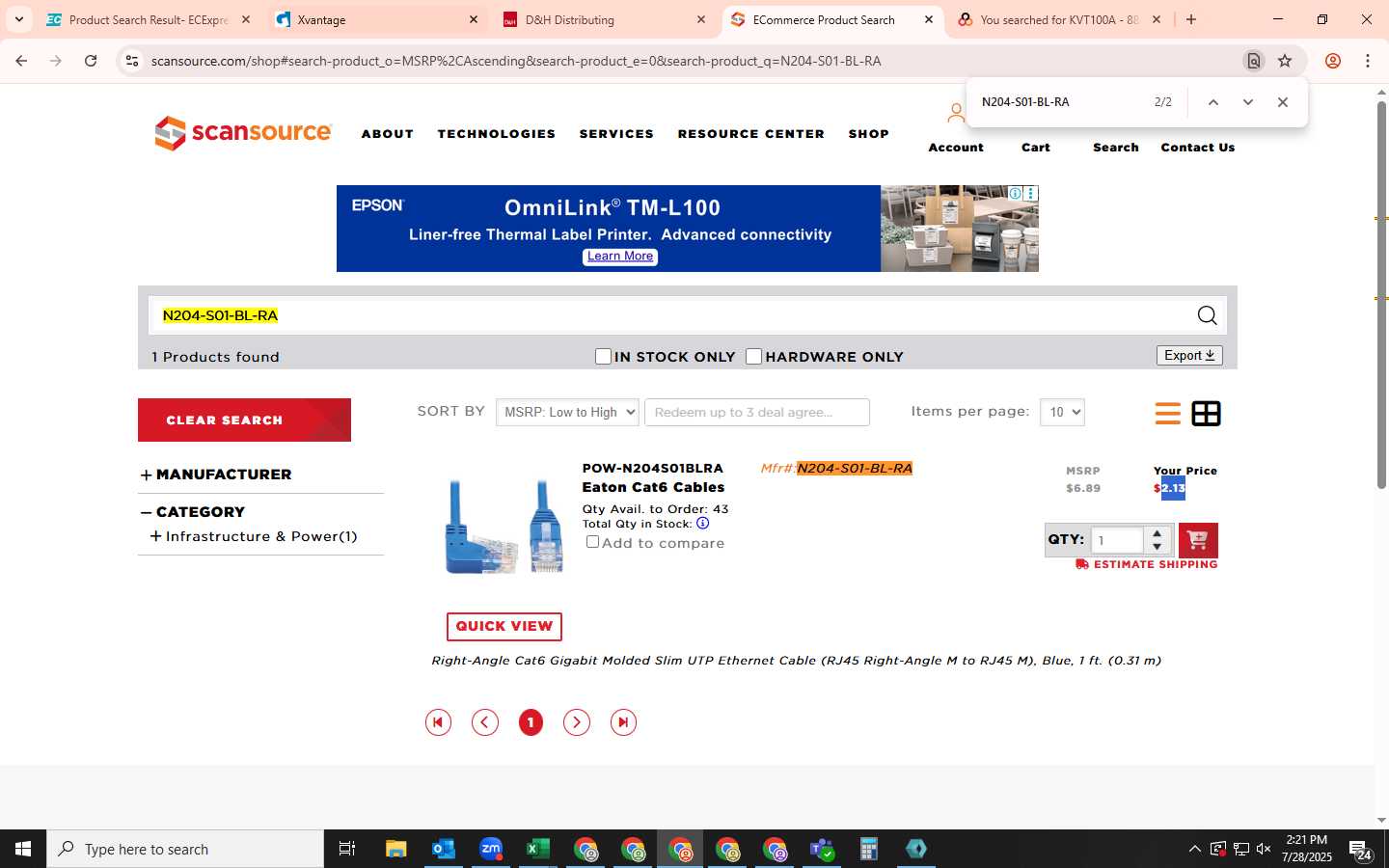Open the SERVICES menu

pyautogui.click(x=616, y=134)
